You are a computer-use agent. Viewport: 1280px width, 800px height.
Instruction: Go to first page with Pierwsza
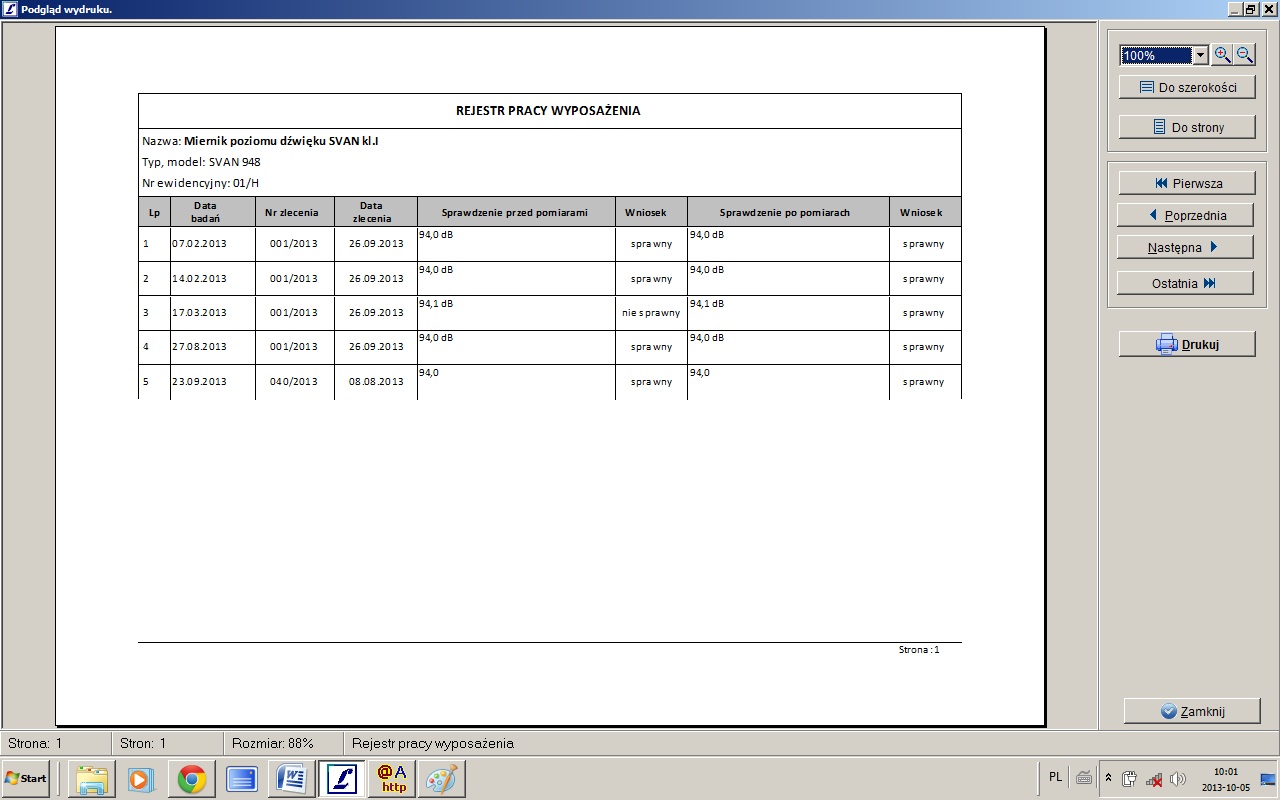(x=1185, y=183)
